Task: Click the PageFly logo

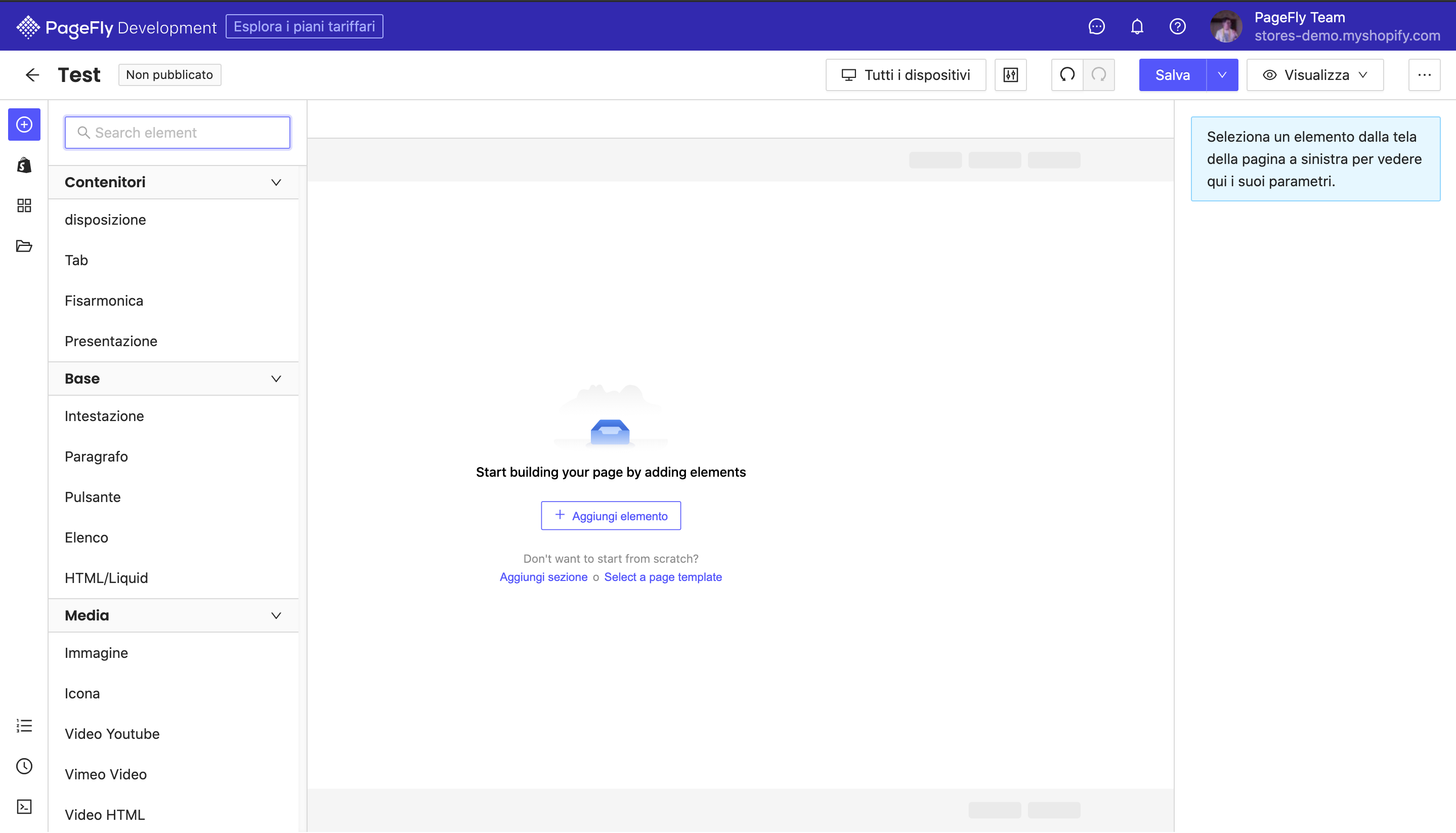Action: click(117, 27)
